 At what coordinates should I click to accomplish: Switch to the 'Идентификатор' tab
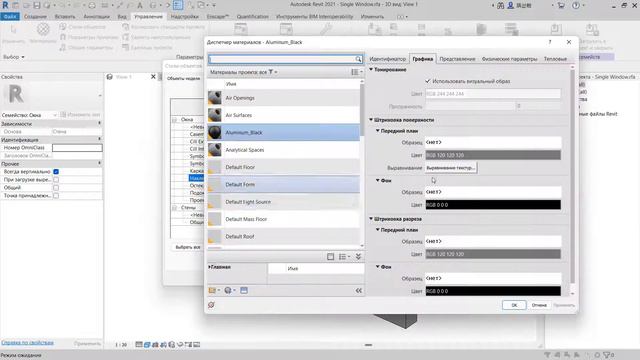[387, 59]
